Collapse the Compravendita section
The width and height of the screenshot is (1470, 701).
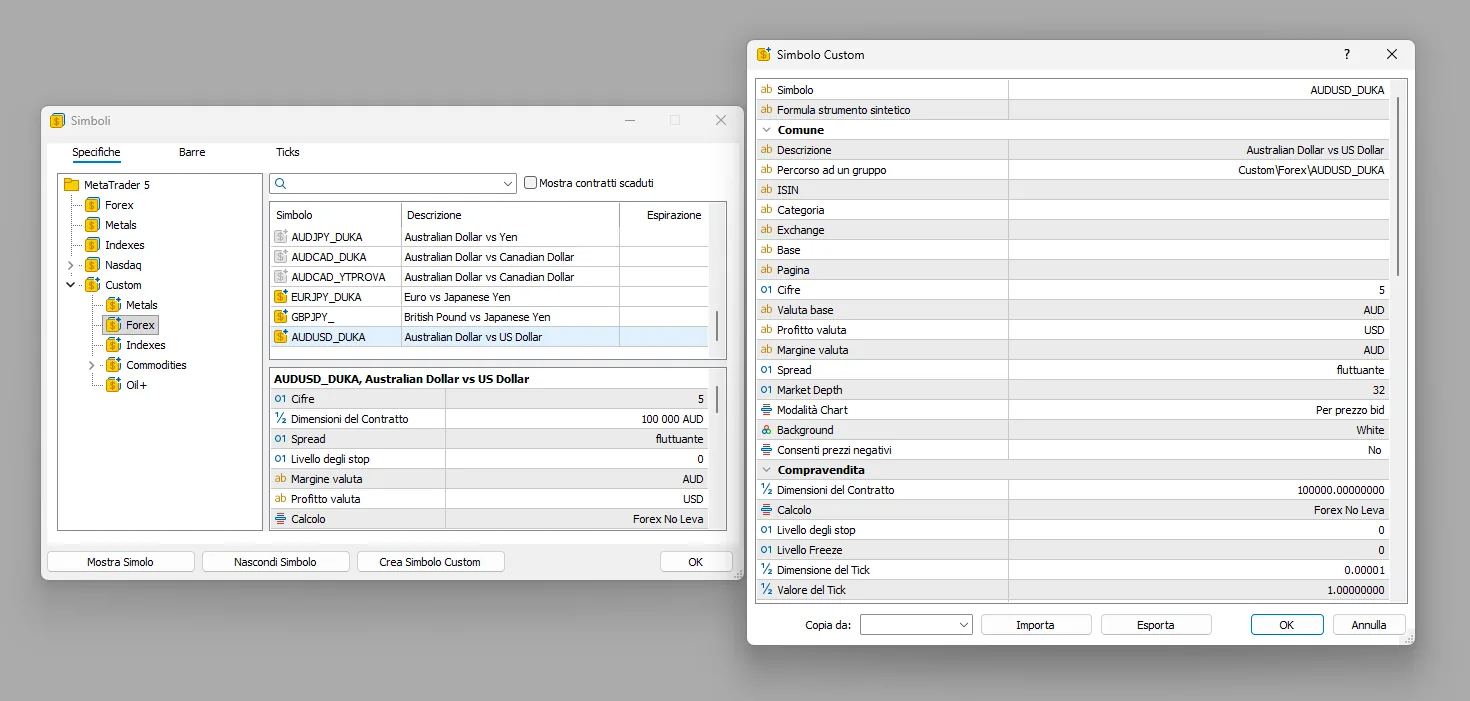coord(767,470)
